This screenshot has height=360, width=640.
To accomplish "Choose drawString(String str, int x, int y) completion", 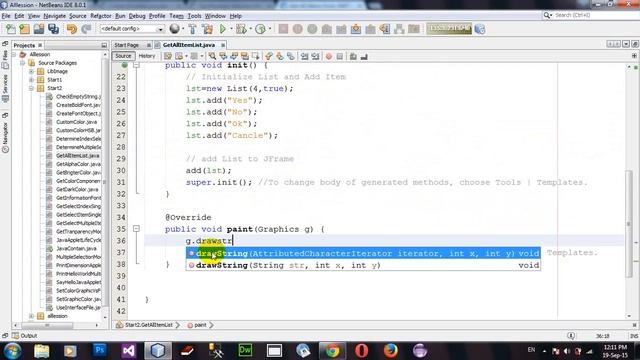I will pyautogui.click(x=363, y=265).
